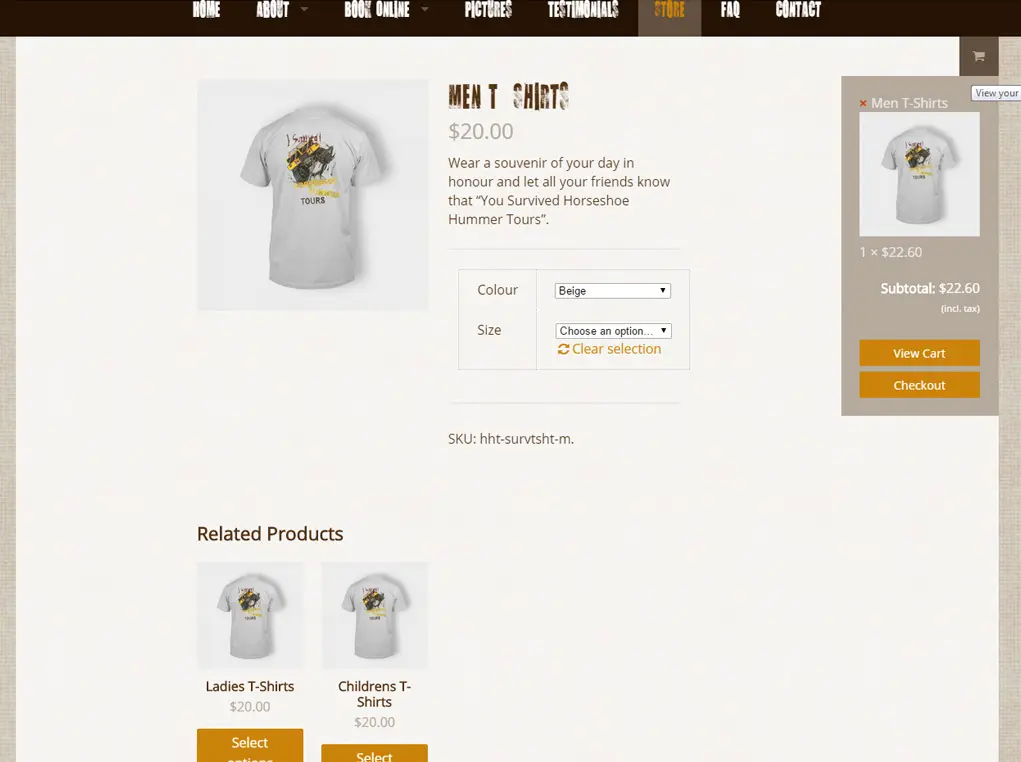This screenshot has height=762, width=1021.
Task: Open the Colour dropdown showing Beige
Action: click(612, 290)
